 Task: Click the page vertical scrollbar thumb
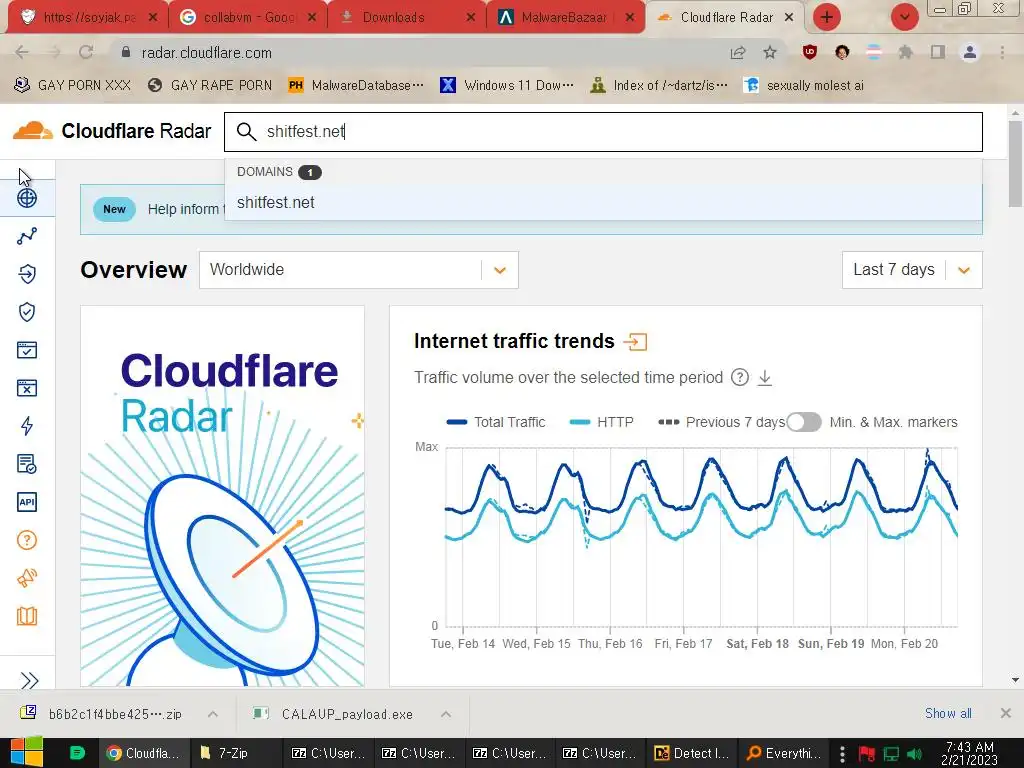pos(1015,163)
